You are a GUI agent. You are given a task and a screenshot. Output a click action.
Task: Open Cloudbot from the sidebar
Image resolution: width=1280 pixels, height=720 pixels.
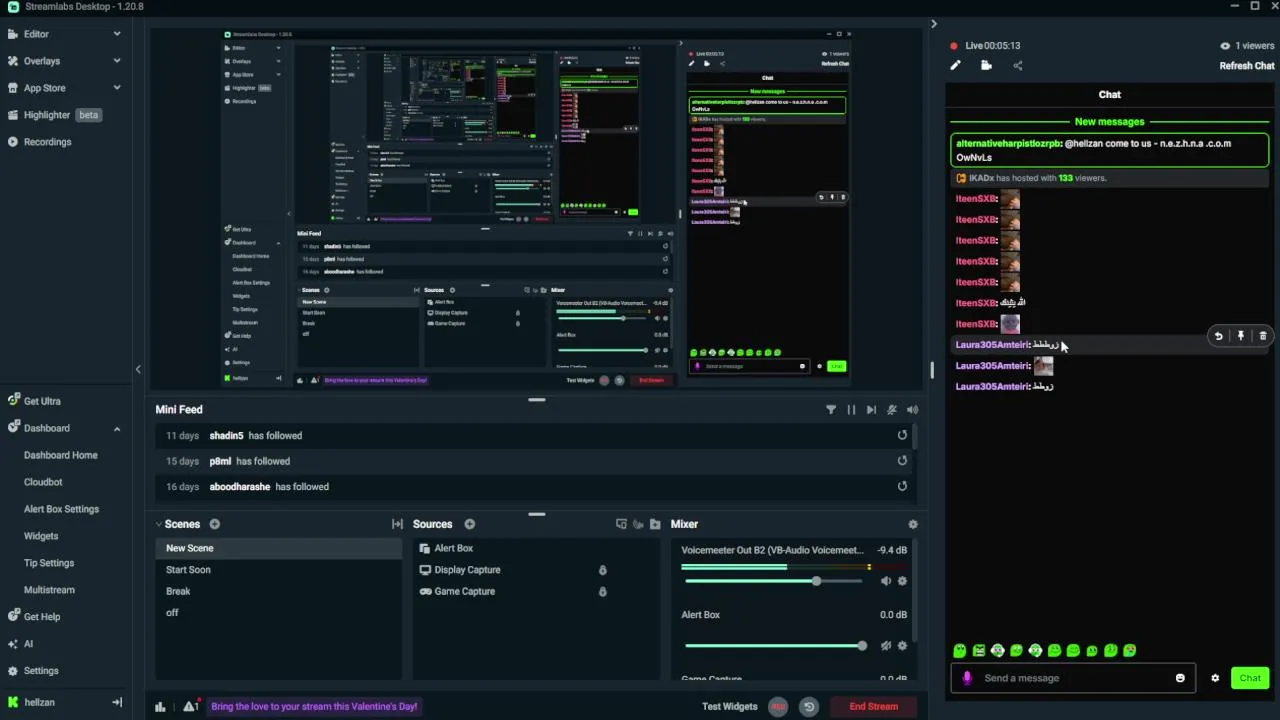pyautogui.click(x=43, y=482)
